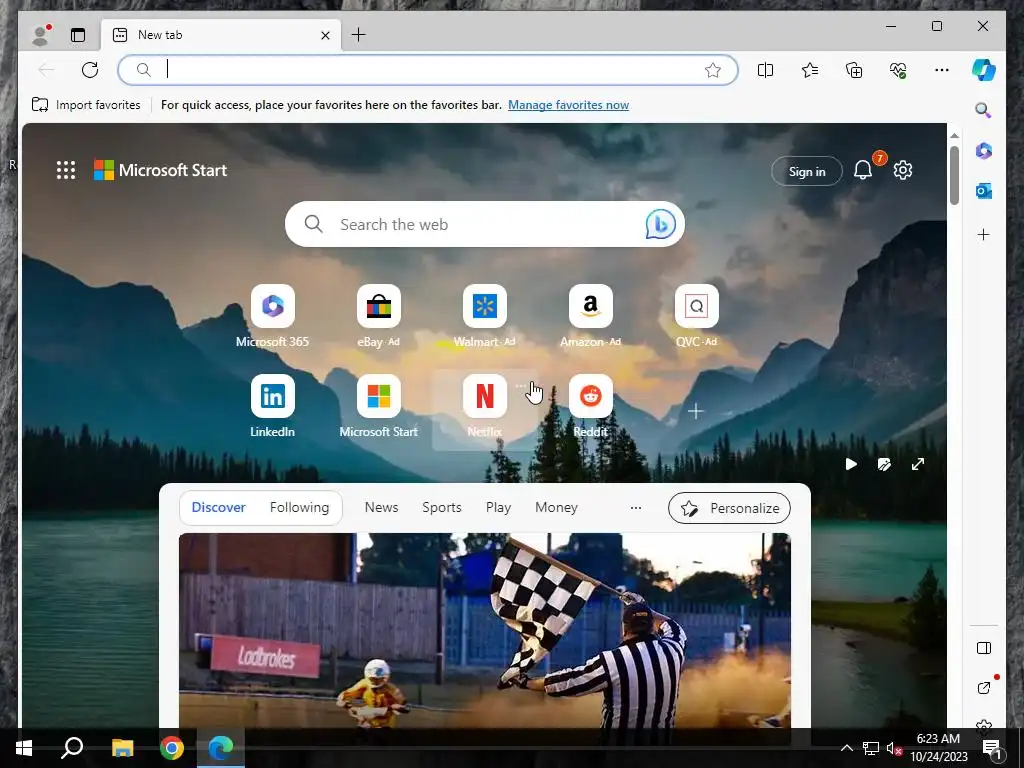
Task: Edit the background image
Action: click(884, 464)
